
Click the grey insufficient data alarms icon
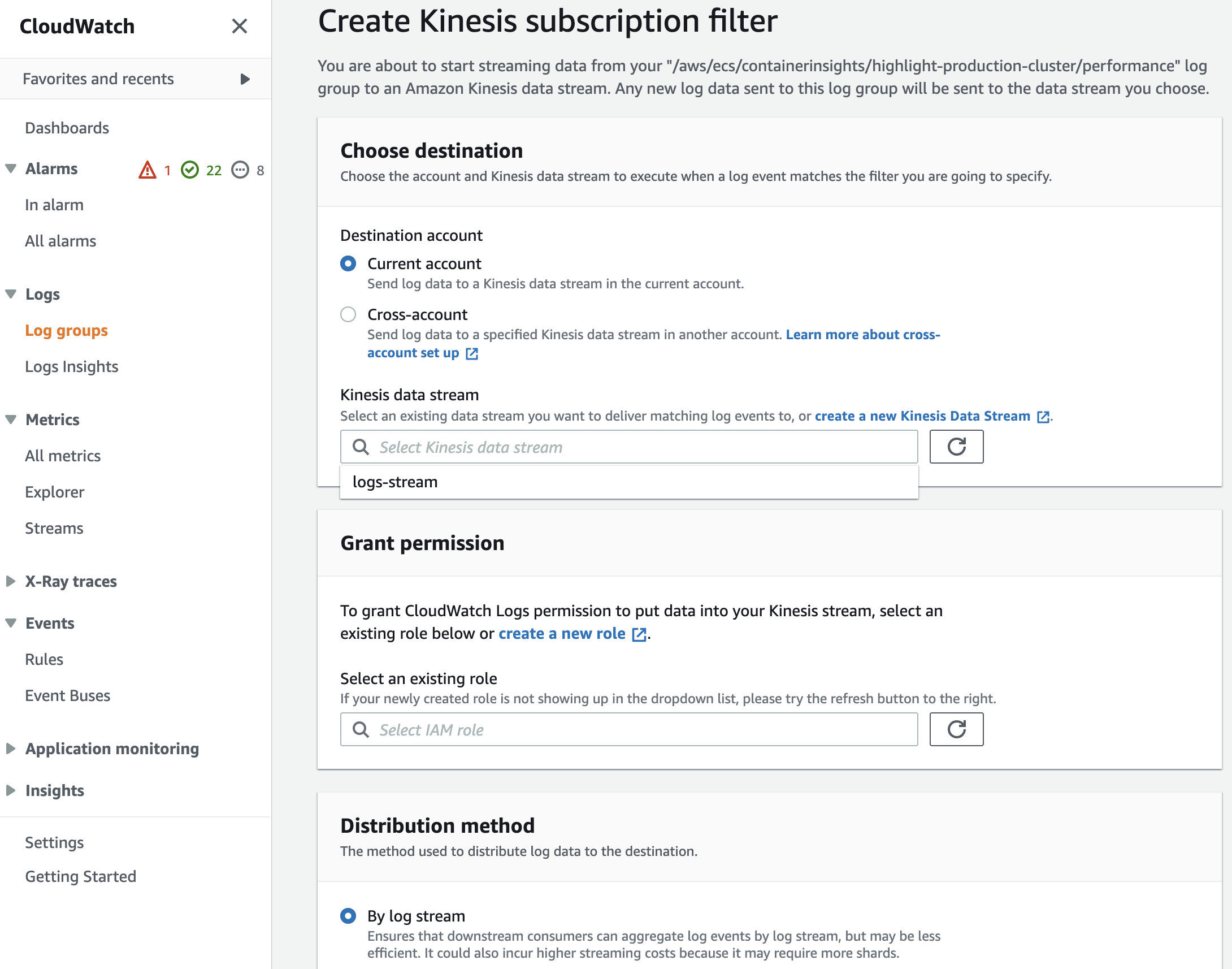pyautogui.click(x=240, y=170)
